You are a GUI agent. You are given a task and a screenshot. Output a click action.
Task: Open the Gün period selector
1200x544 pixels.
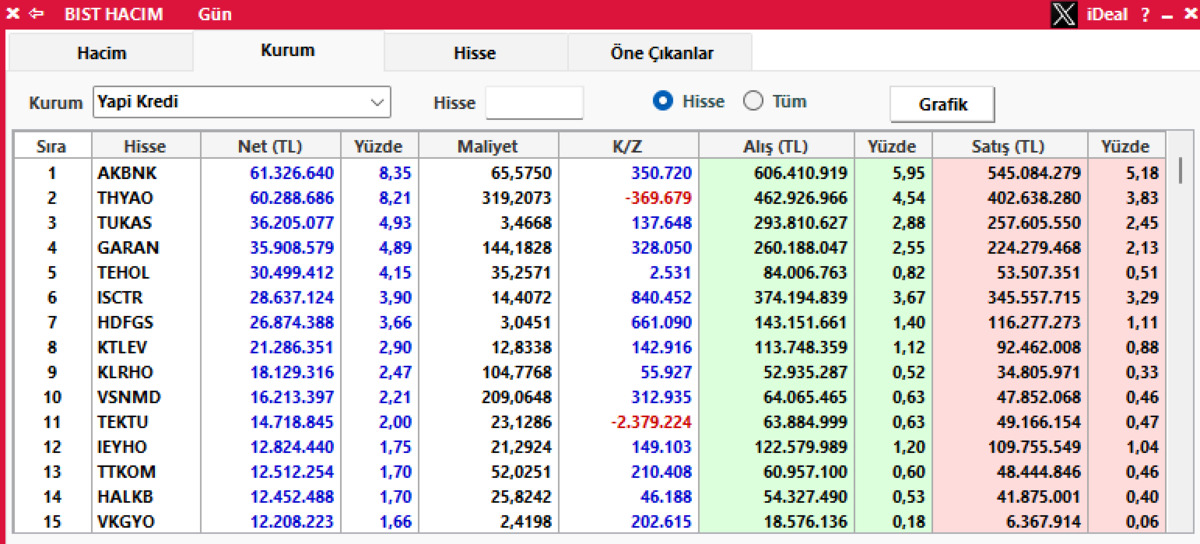click(x=215, y=14)
